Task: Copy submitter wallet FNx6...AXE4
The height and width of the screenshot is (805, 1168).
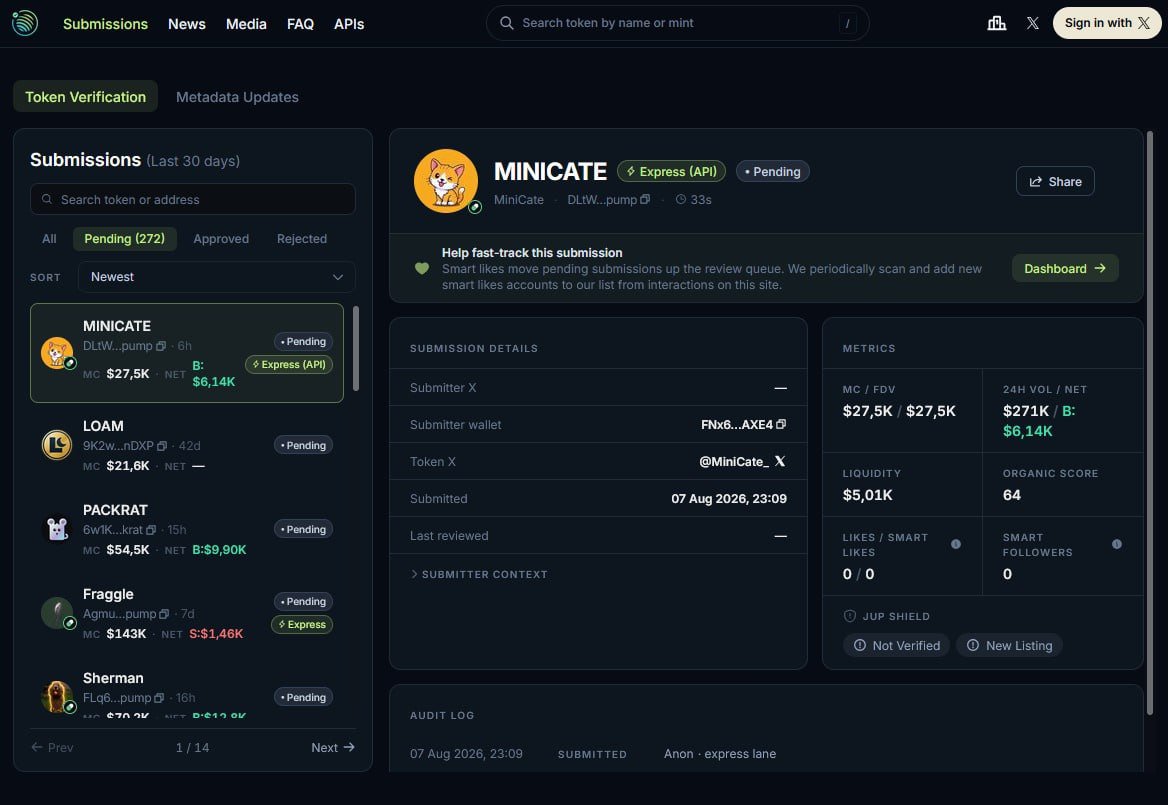Action: pos(781,424)
